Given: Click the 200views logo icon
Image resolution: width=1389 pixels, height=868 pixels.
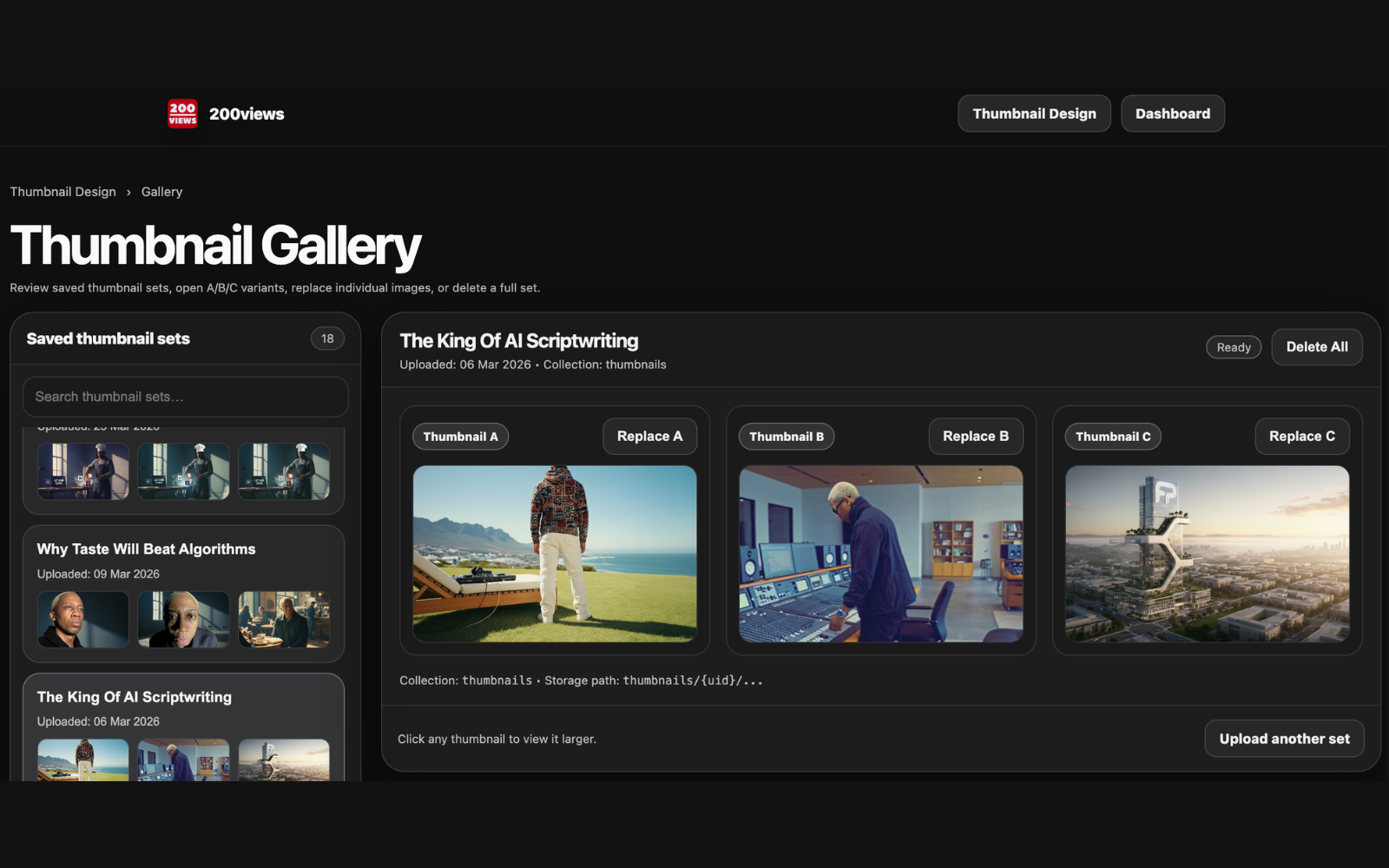Looking at the screenshot, I should point(181,113).
